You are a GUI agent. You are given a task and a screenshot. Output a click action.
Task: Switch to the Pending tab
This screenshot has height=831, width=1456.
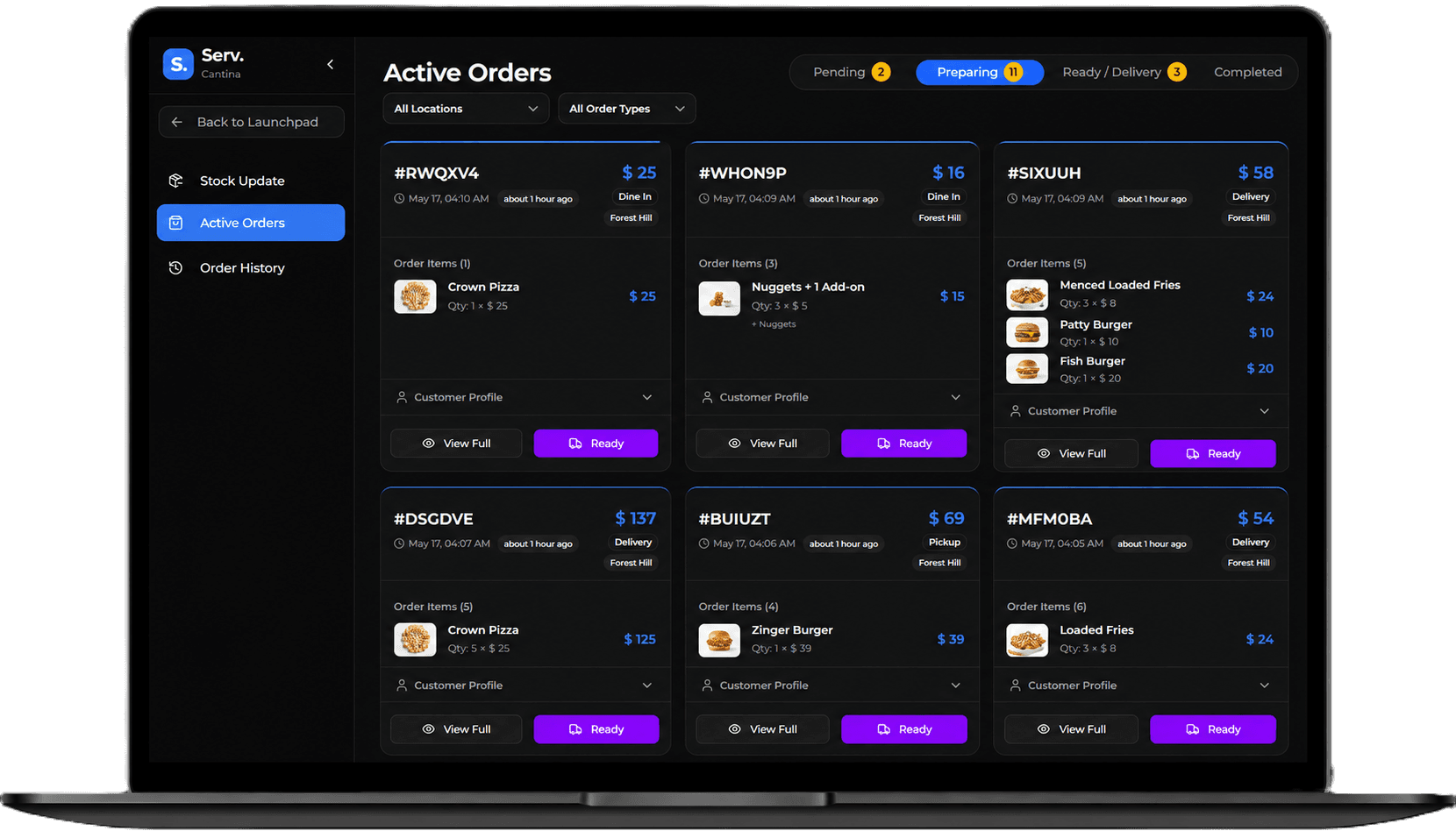tap(851, 72)
